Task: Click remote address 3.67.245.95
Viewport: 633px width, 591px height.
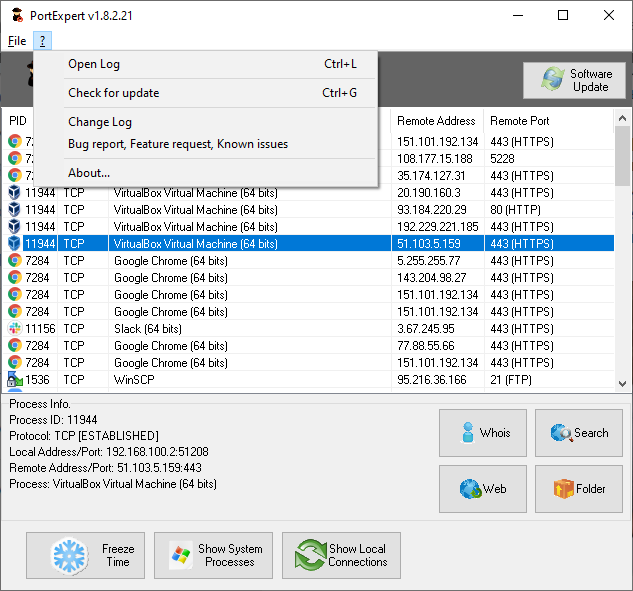Action: pos(425,329)
